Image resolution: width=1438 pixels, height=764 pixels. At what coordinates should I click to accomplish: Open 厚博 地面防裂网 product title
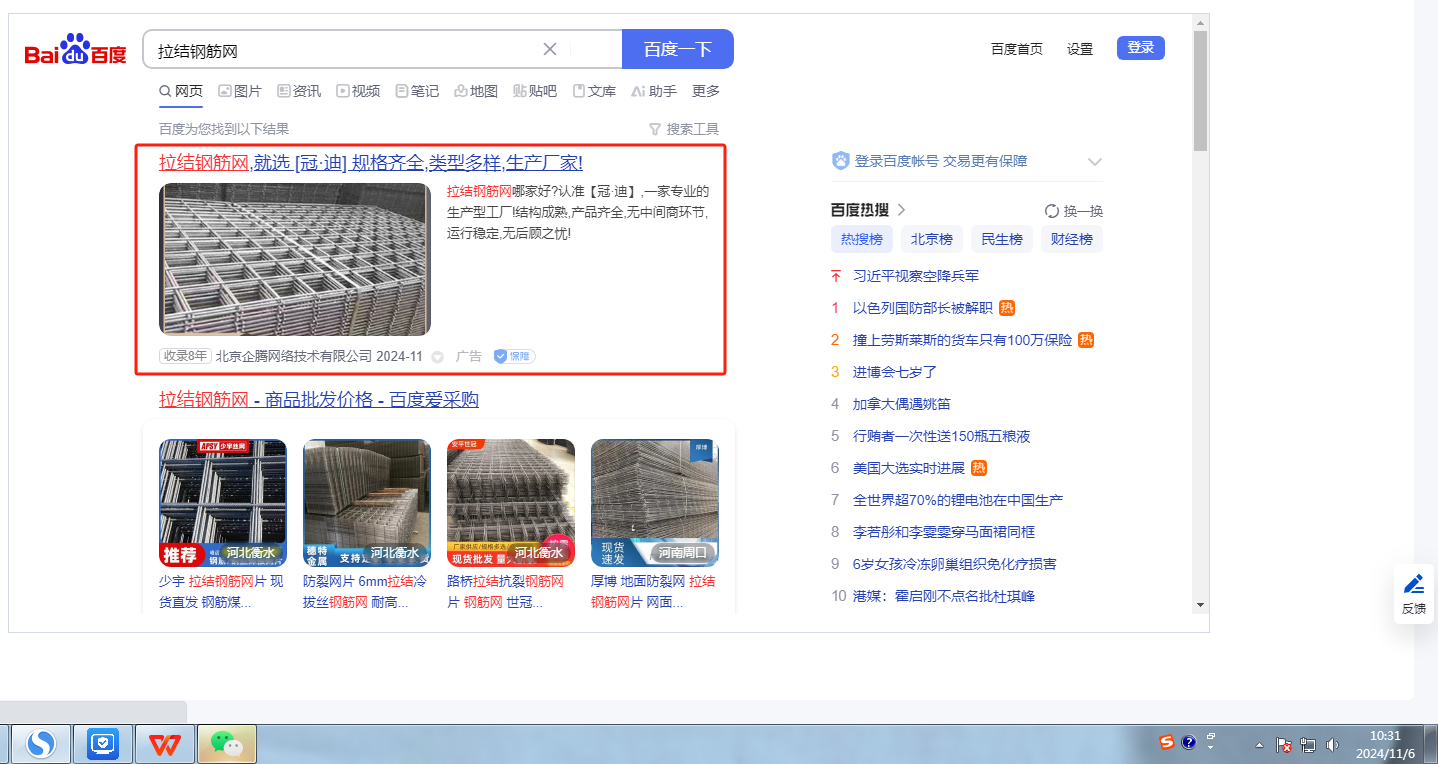point(653,592)
